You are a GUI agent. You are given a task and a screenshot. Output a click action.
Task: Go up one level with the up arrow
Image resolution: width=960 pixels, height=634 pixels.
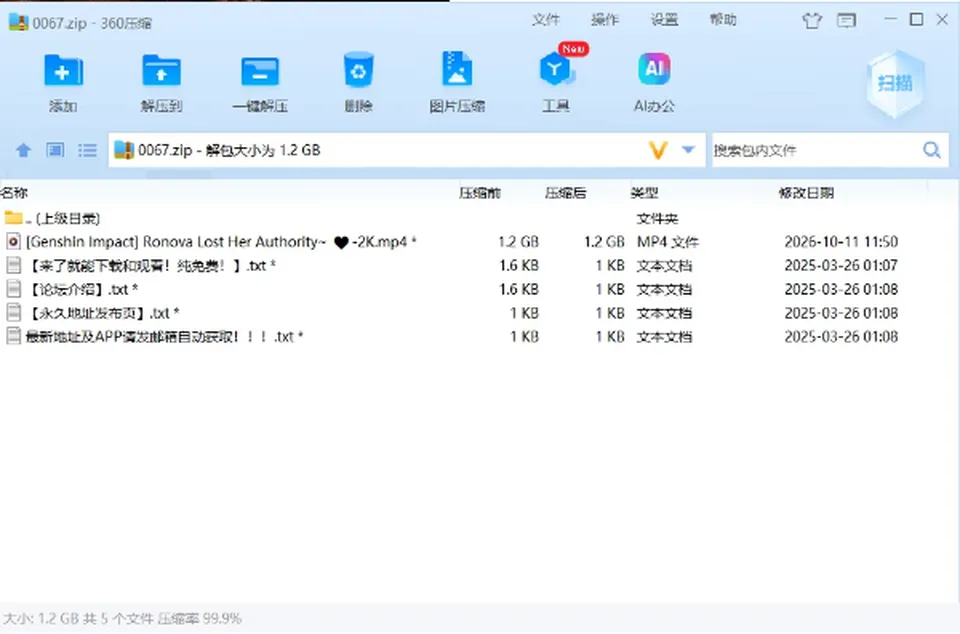pos(23,150)
